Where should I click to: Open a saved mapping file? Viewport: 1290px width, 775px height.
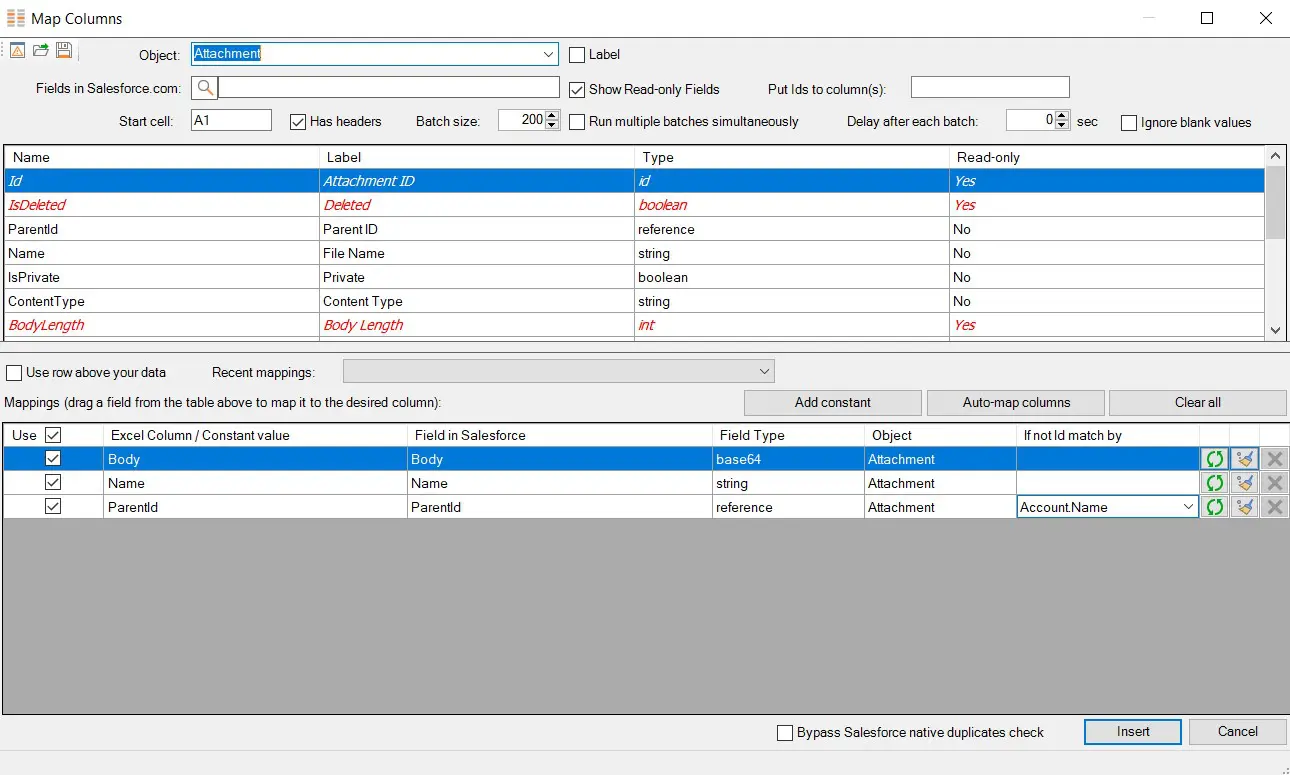[40, 50]
